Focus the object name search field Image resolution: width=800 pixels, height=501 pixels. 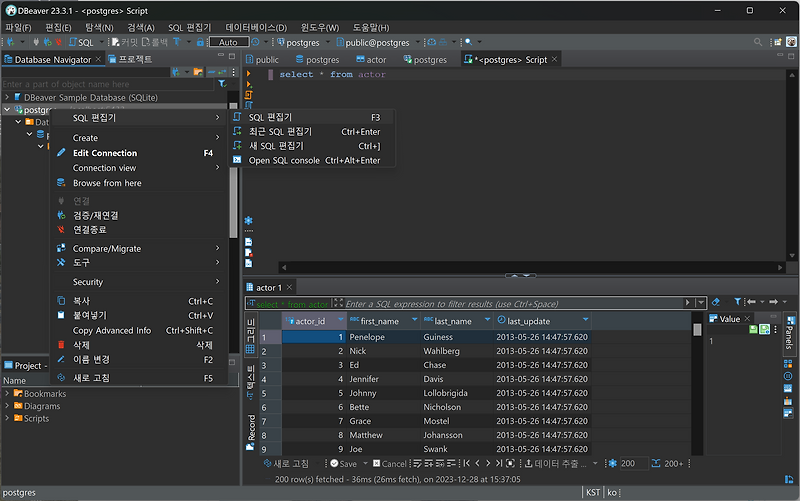[107, 84]
